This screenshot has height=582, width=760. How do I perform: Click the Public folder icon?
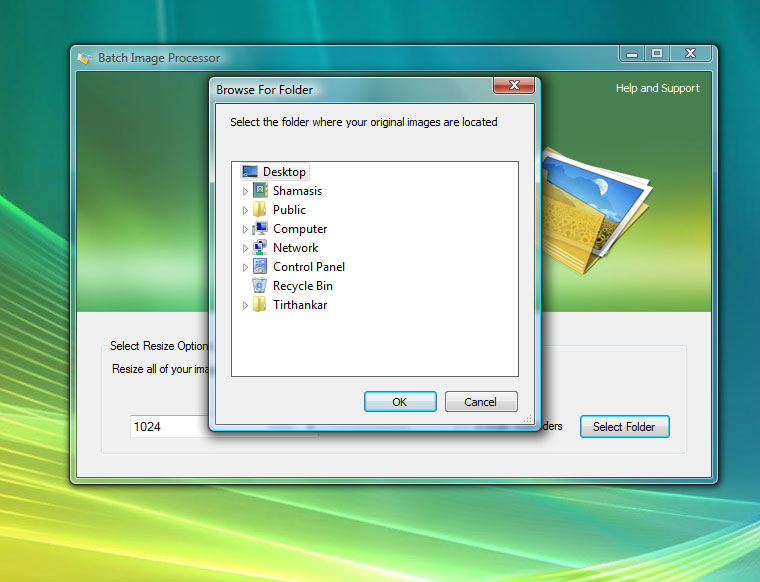tap(260, 210)
